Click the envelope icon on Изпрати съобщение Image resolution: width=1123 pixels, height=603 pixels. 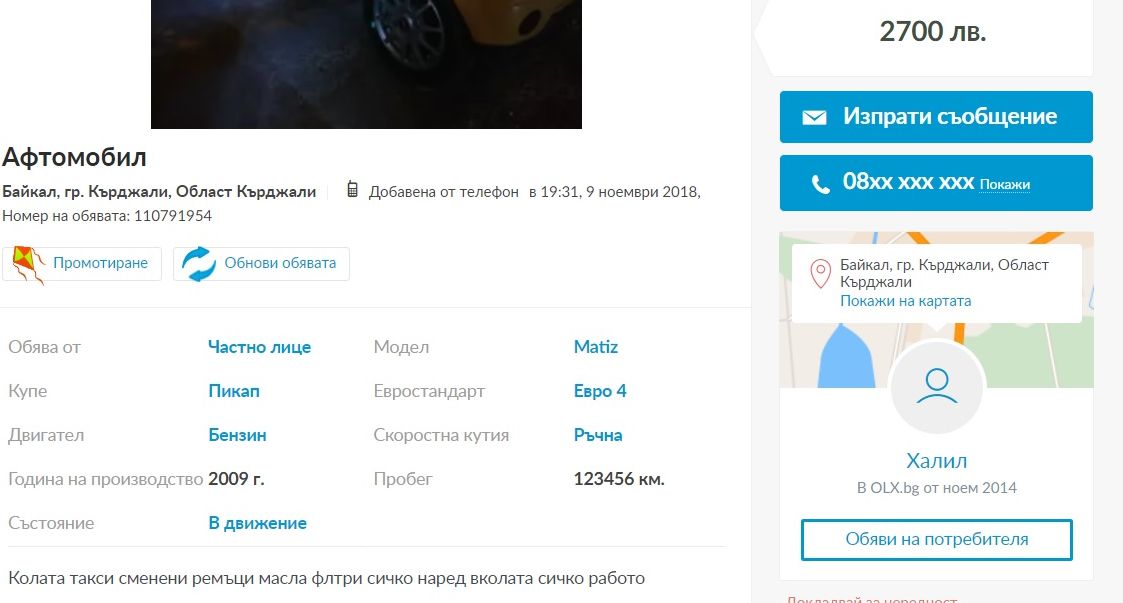point(814,117)
